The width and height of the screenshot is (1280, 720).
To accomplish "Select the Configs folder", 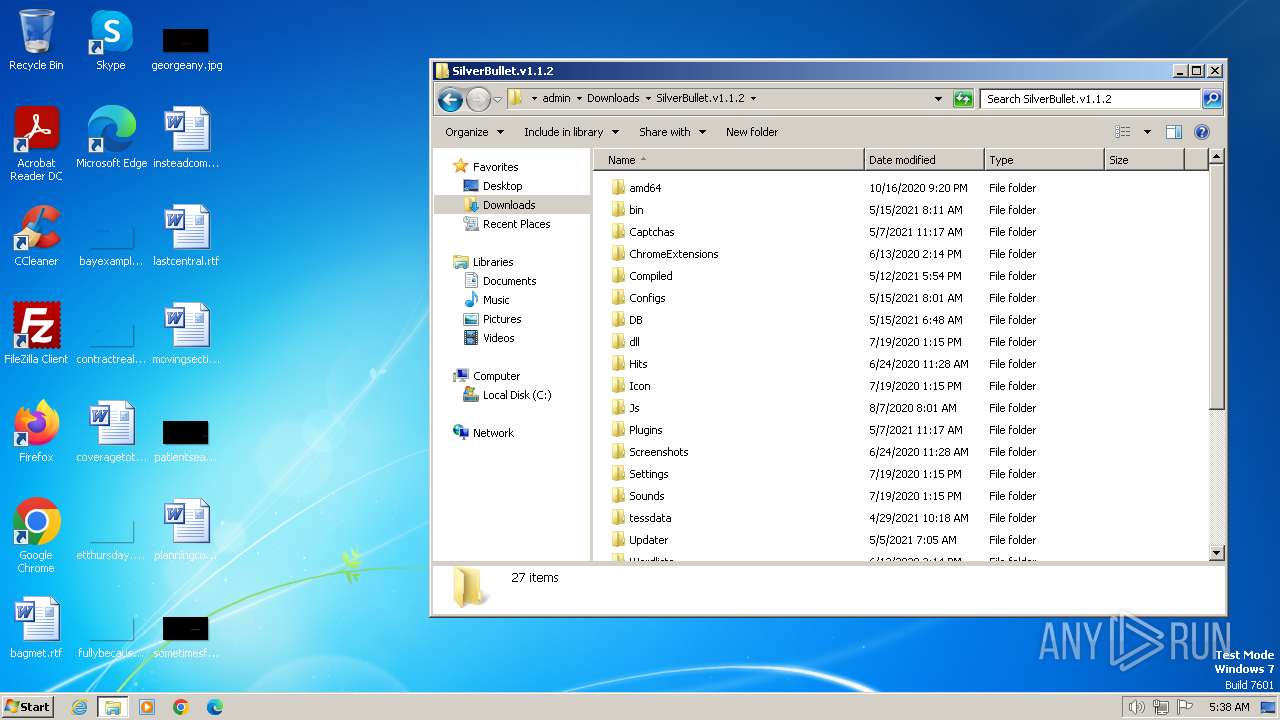I will coord(647,298).
